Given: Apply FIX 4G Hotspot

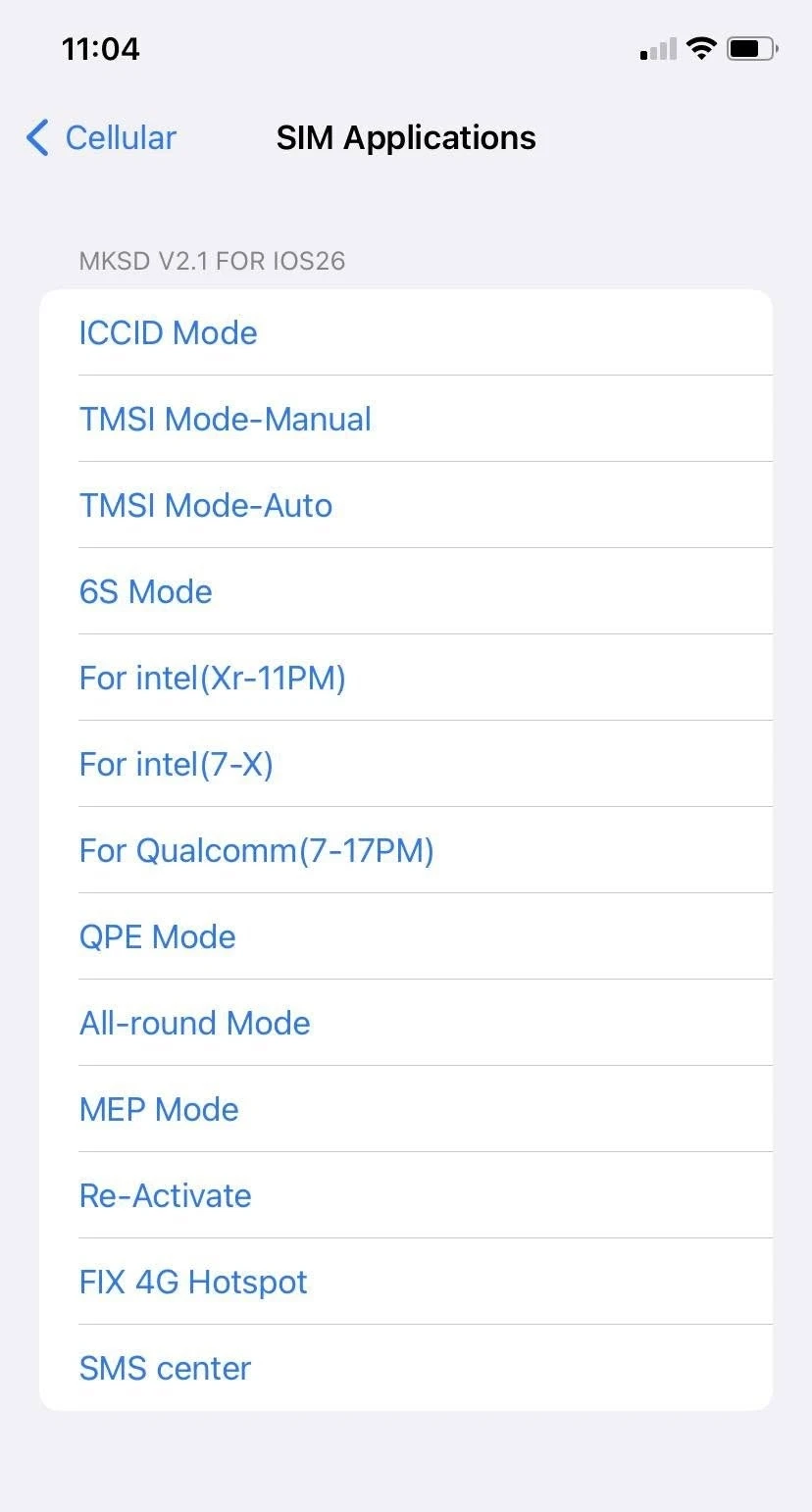Looking at the screenshot, I should coord(193,1282).
